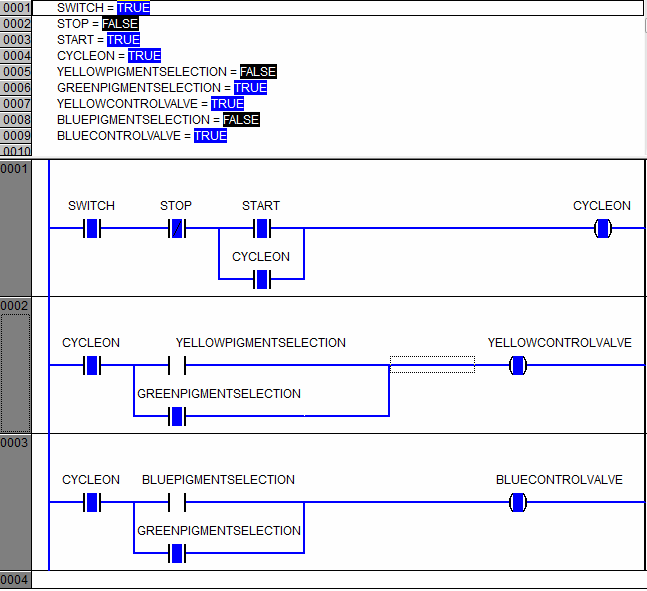The image size is (647, 591).
Task: Click the YELLOWPIGMENTSELECTION contact in network 0002
Action: coord(177,365)
